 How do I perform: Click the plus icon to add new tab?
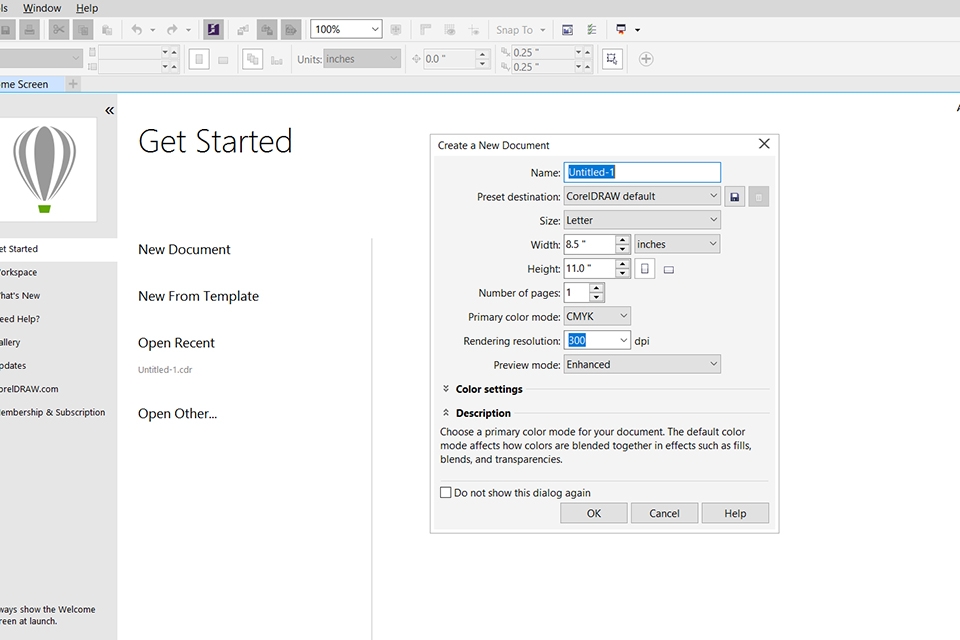72,84
